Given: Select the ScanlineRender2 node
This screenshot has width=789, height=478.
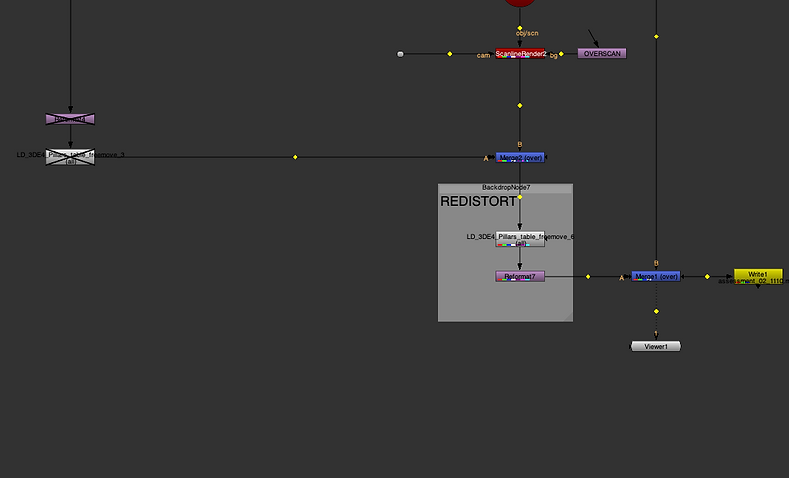Looking at the screenshot, I should coord(520,53).
